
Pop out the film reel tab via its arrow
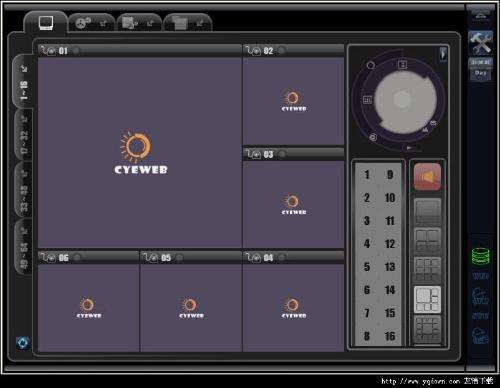[104, 23]
